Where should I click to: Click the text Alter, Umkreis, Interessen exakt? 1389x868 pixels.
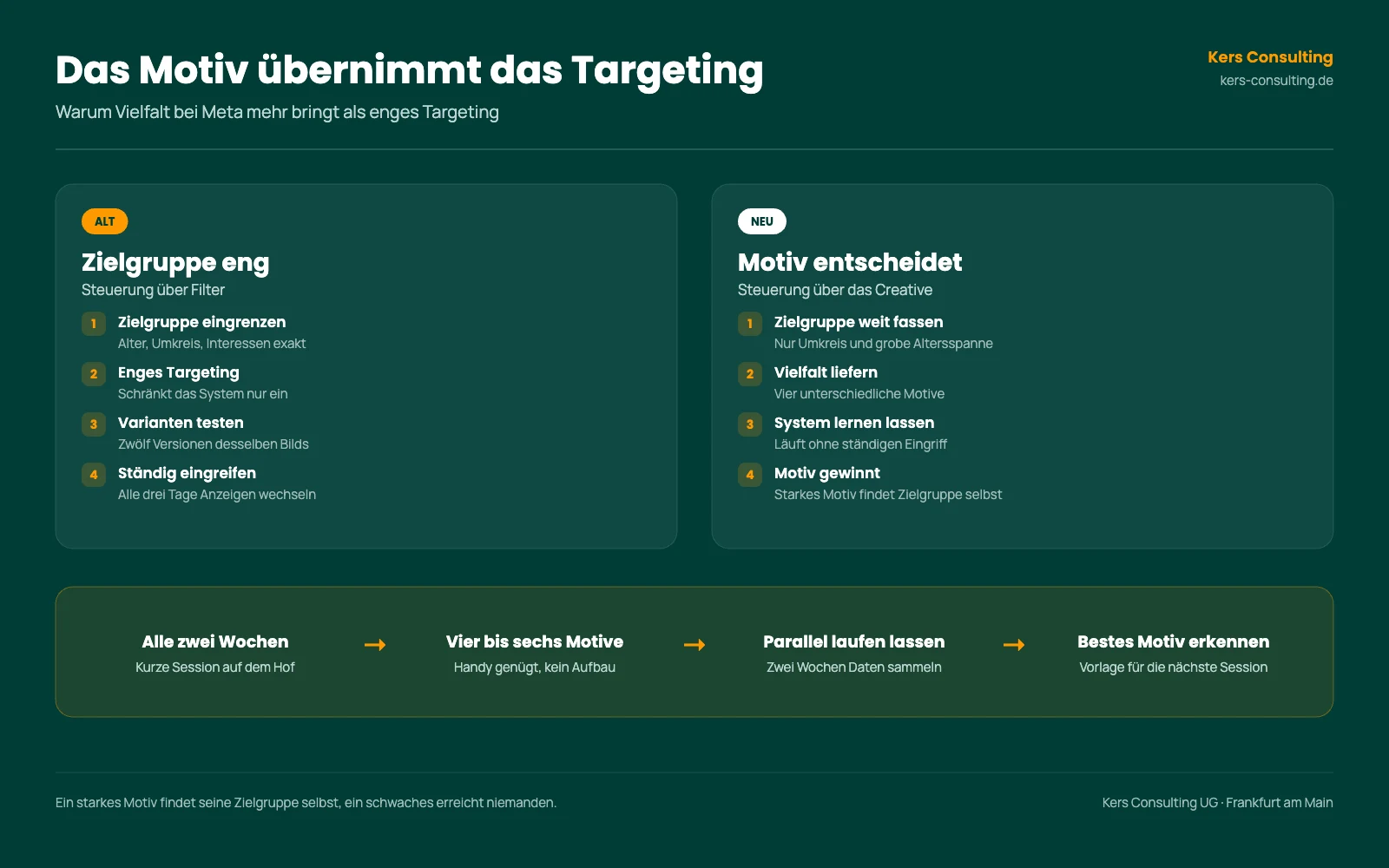point(212,344)
